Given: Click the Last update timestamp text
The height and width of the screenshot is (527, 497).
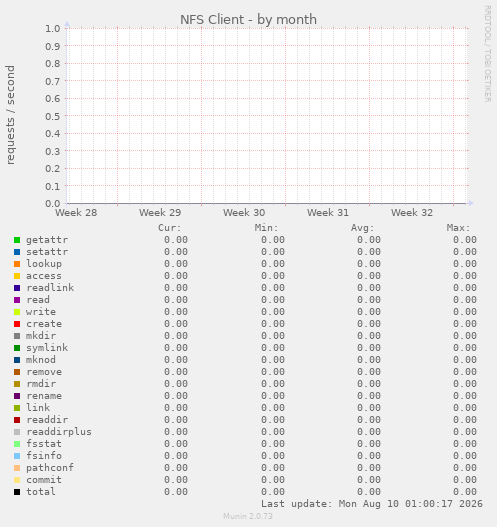Looking at the screenshot, I should pyautogui.click(x=372, y=504).
